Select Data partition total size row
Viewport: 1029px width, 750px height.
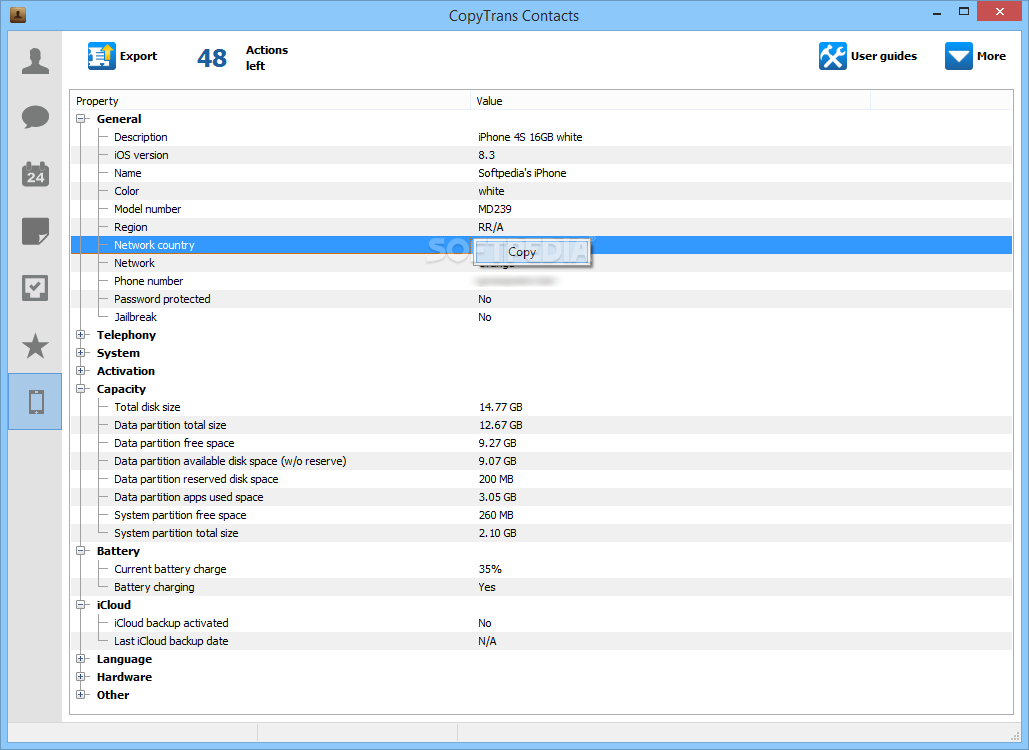pos(541,425)
